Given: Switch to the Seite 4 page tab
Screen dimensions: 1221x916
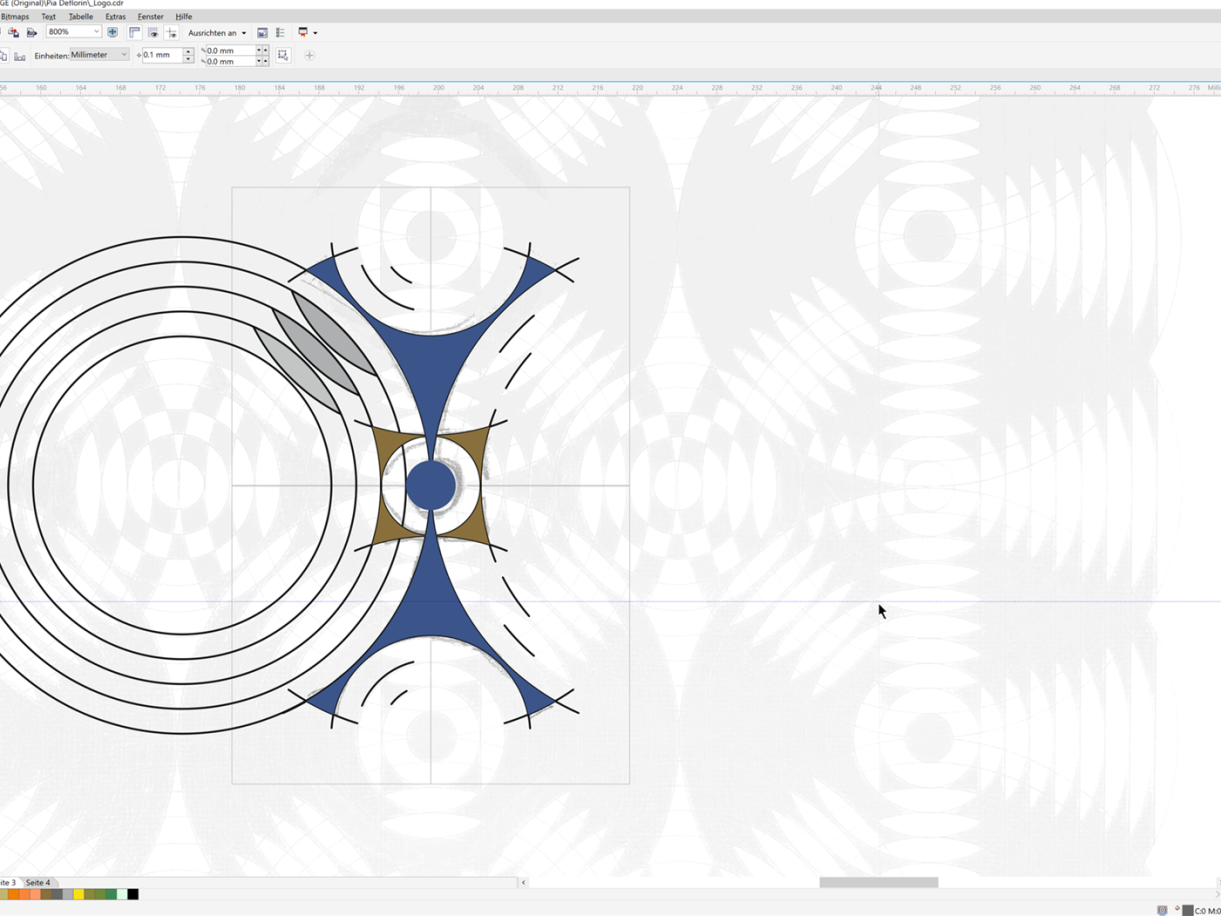Looking at the screenshot, I should 38,883.
